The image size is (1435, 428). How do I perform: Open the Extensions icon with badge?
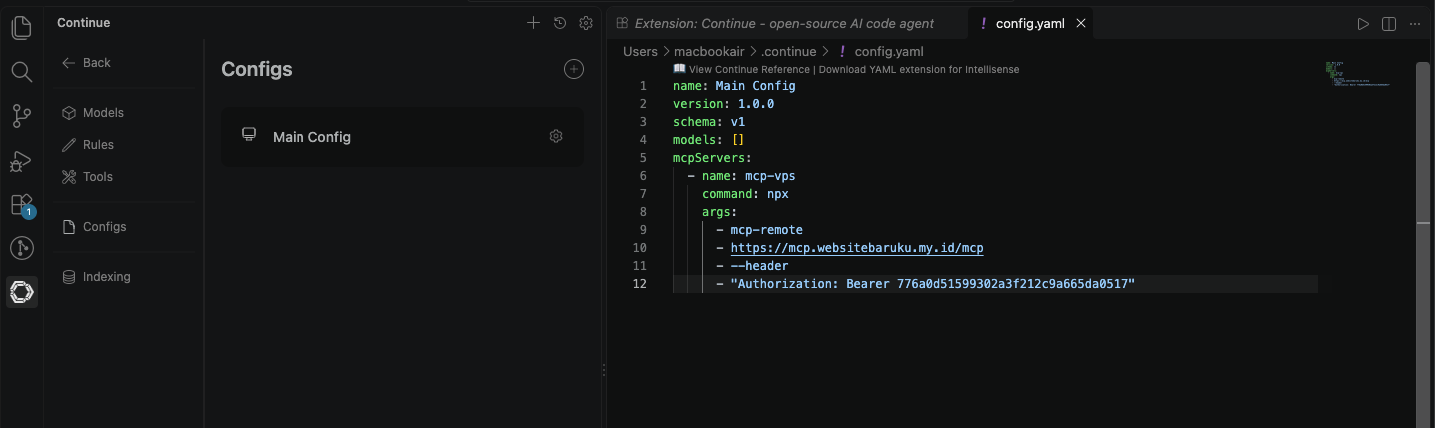click(22, 206)
